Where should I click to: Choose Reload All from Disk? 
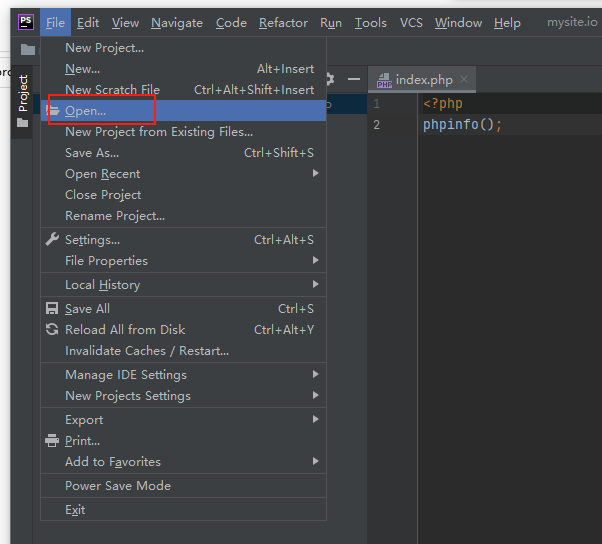(x=184, y=329)
